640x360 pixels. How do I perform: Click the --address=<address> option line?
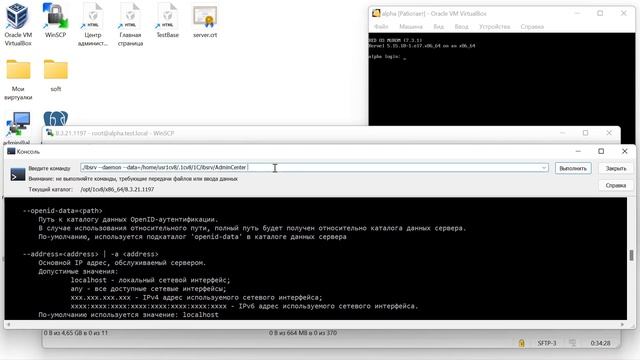pos(90,254)
